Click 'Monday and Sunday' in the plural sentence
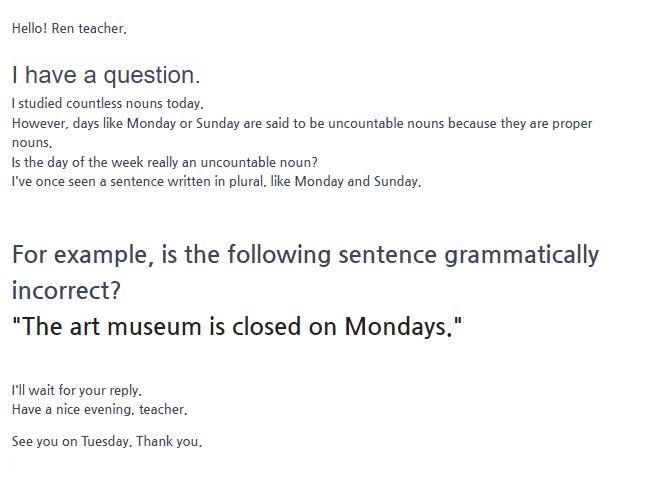Viewport: 652px width, 502px height. pyautogui.click(x=356, y=181)
